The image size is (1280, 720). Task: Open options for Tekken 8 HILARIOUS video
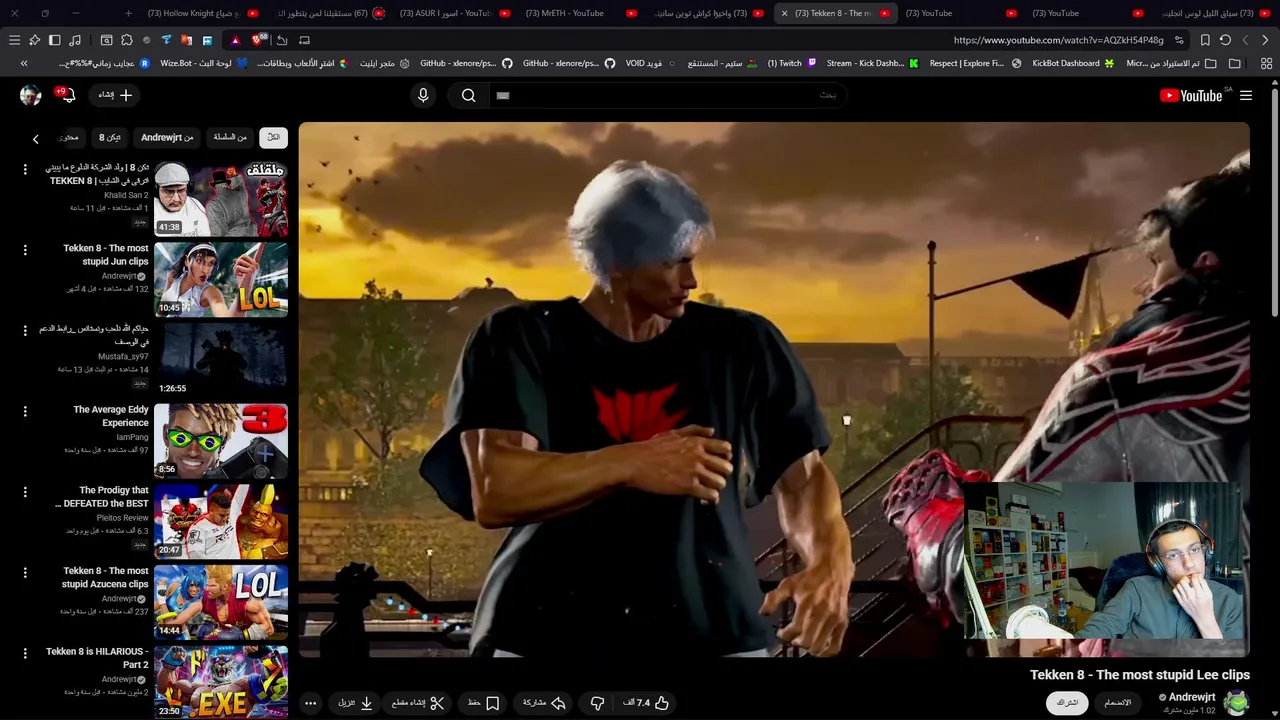[x=25, y=653]
